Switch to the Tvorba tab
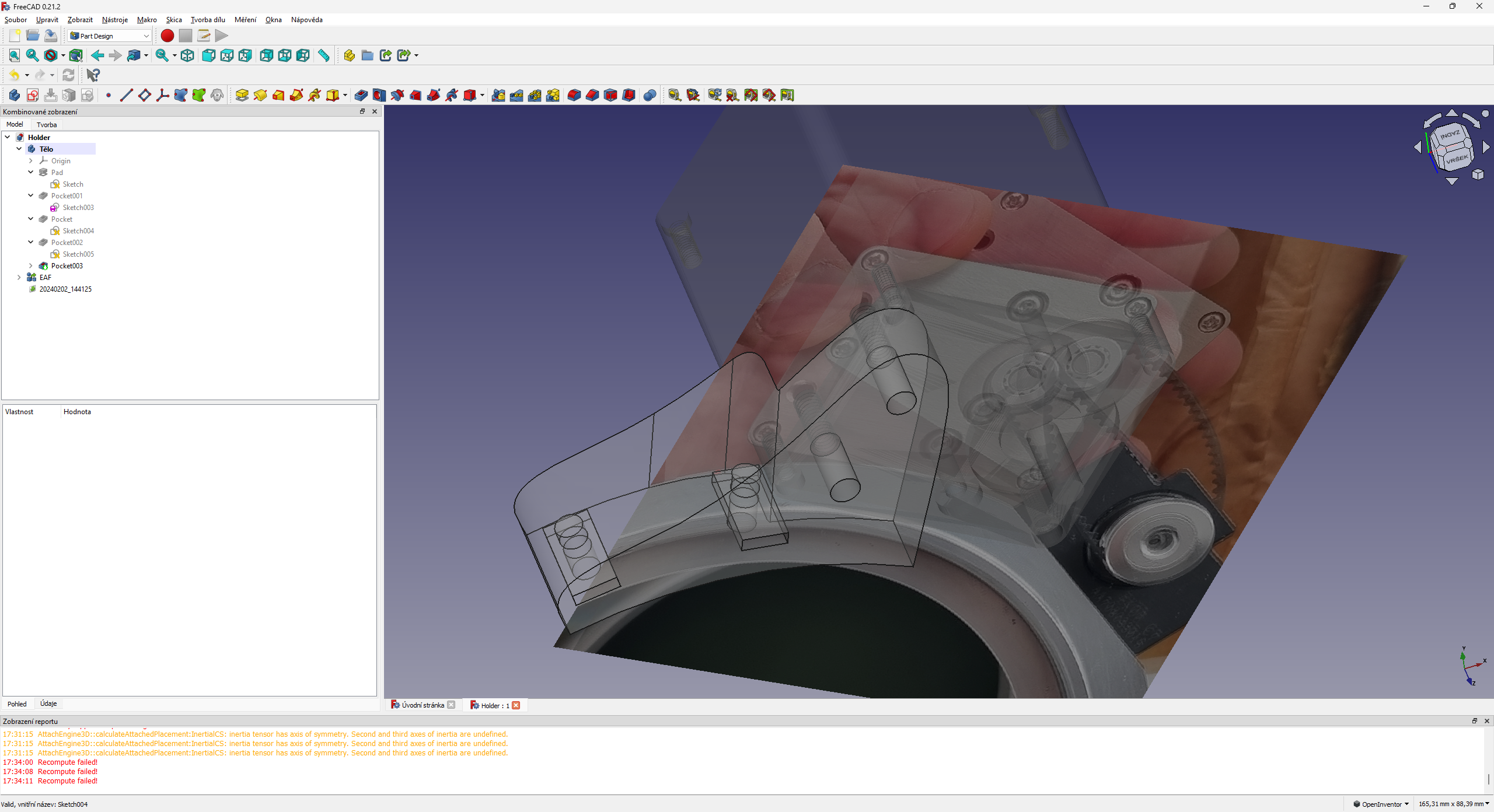The height and width of the screenshot is (812, 1494). coord(47,124)
